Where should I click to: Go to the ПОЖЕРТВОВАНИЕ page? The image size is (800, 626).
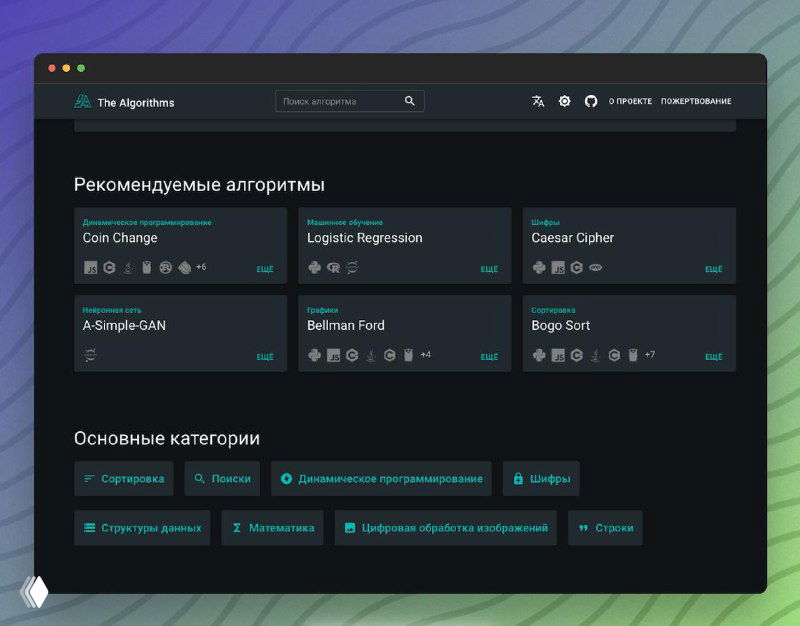click(696, 101)
